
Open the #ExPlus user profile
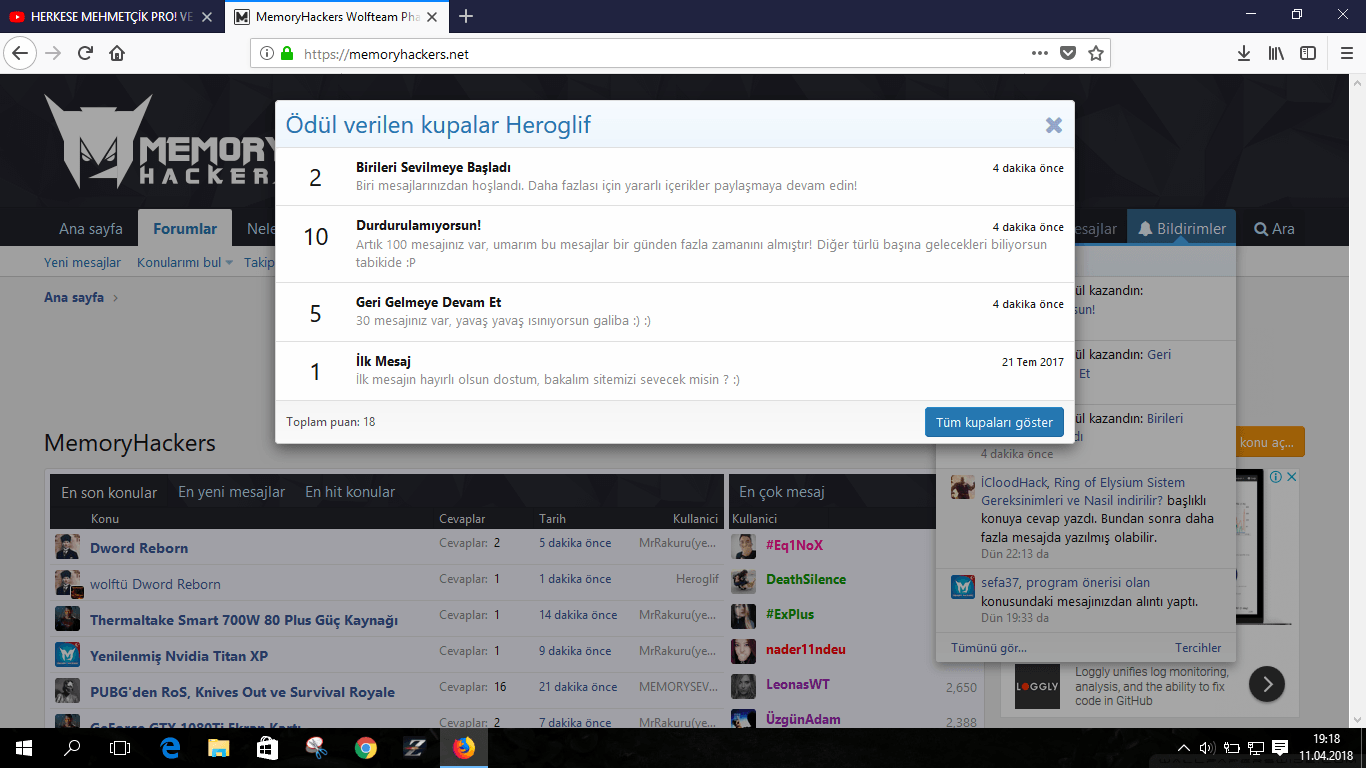coord(790,614)
